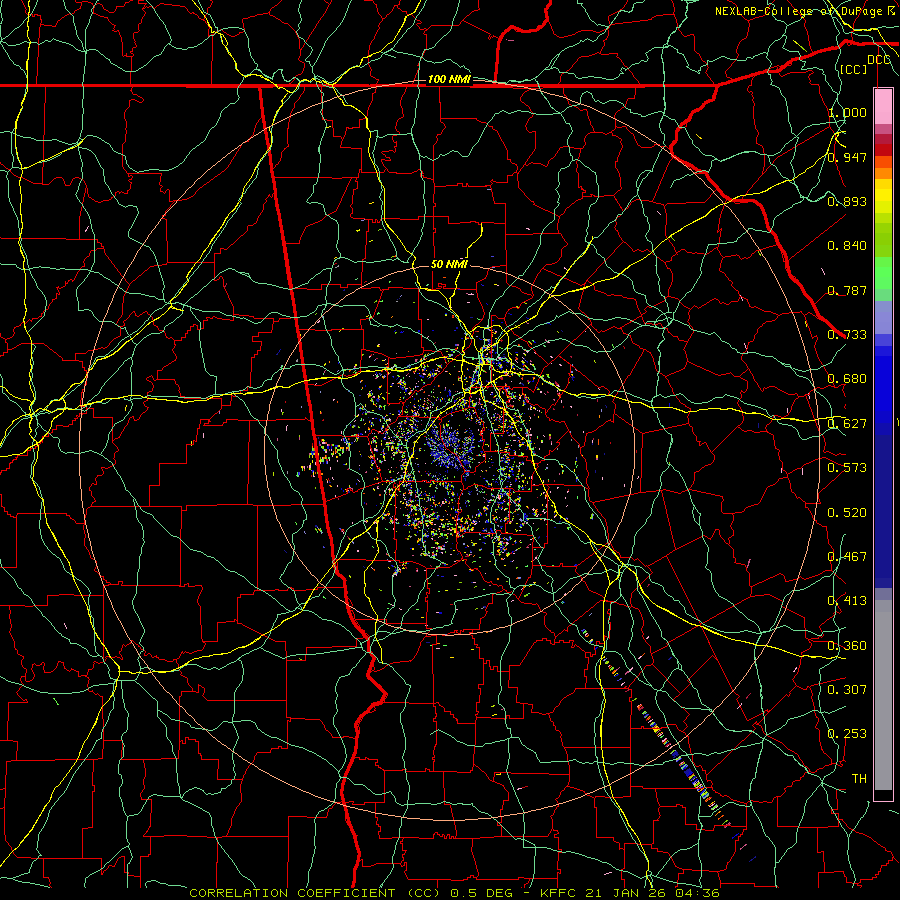Select the 100 NMI range ring label

pyautogui.click(x=449, y=79)
